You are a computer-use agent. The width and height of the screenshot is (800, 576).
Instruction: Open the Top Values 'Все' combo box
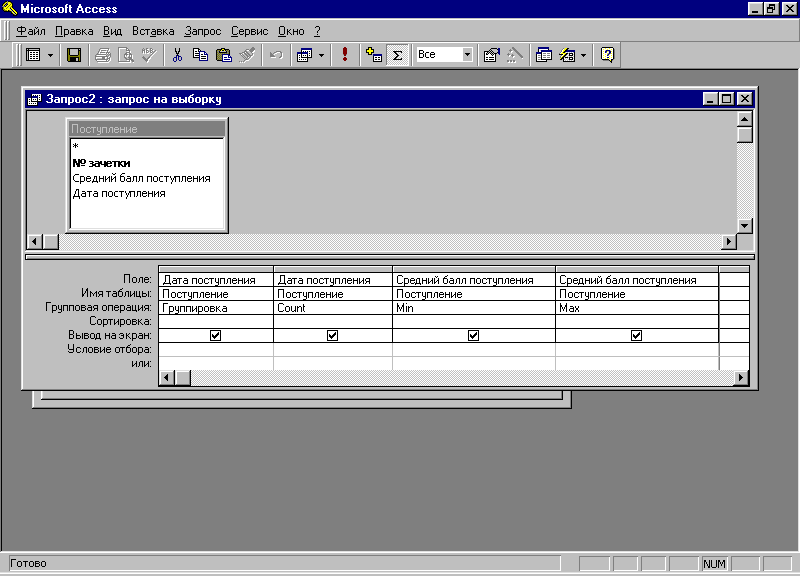(467, 55)
